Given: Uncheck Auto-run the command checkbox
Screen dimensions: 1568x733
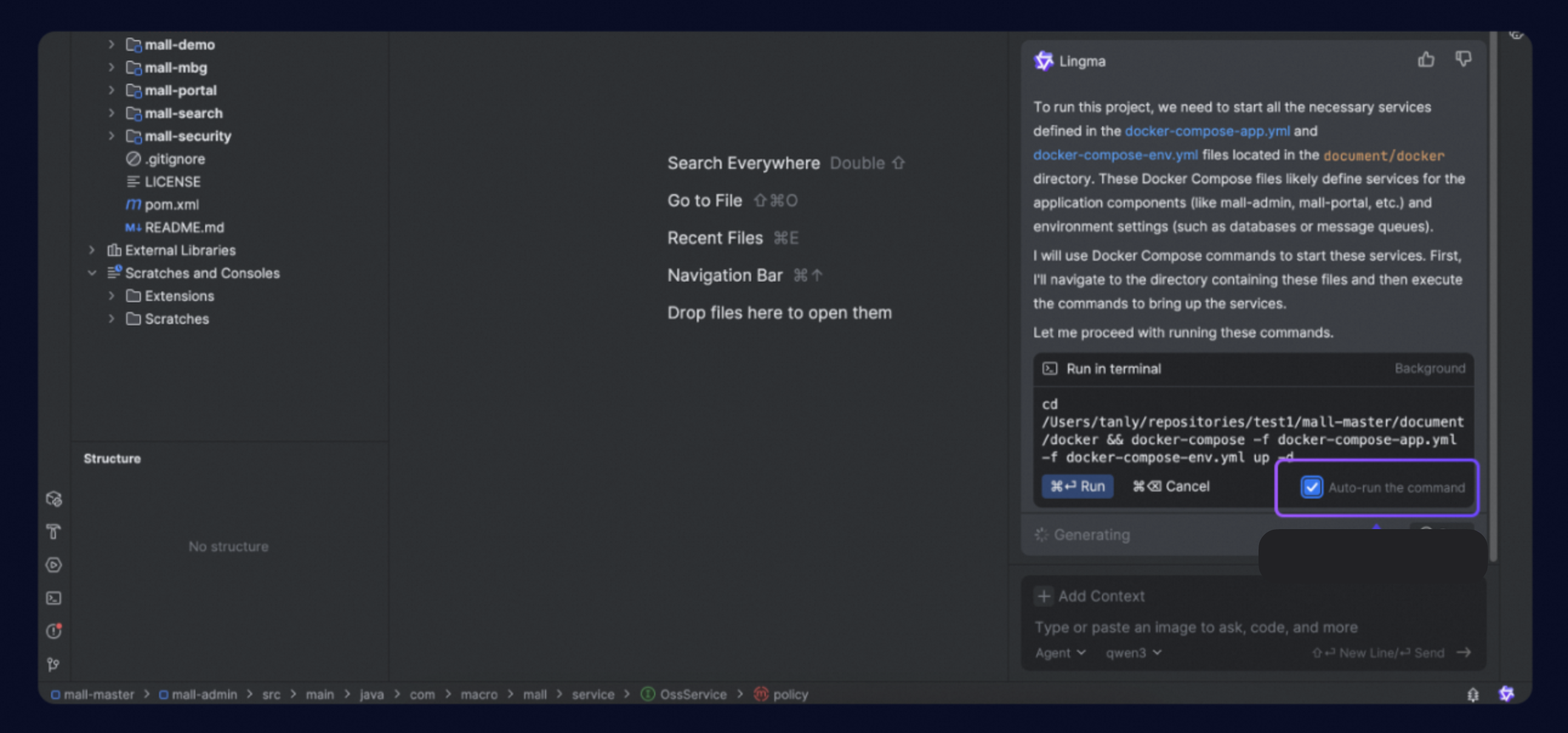Looking at the screenshot, I should click(x=1311, y=487).
